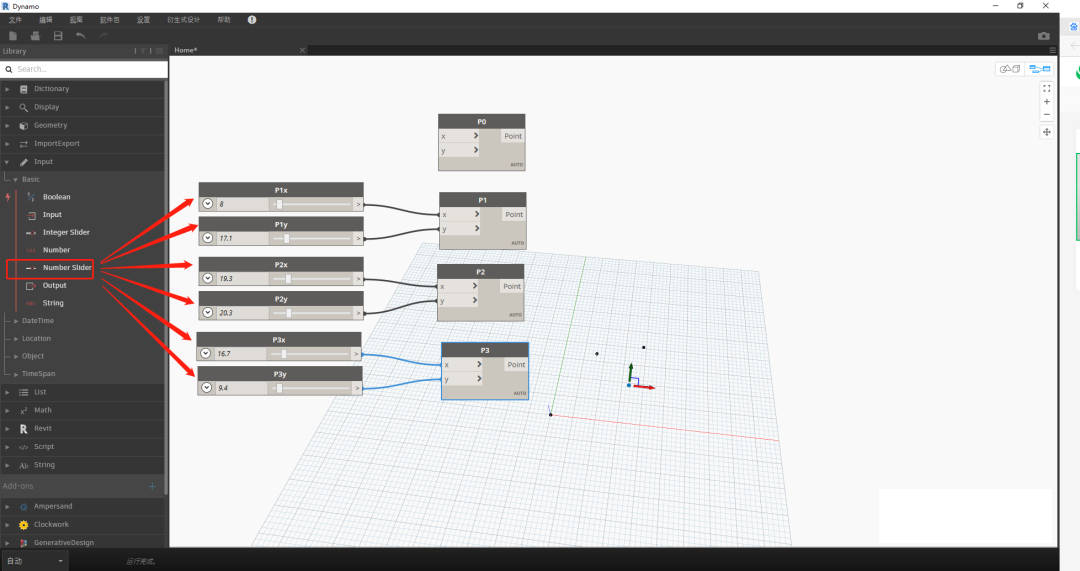Screen dimensions: 1080x571
Task: Click the Save toolbar icon
Action: (58, 36)
